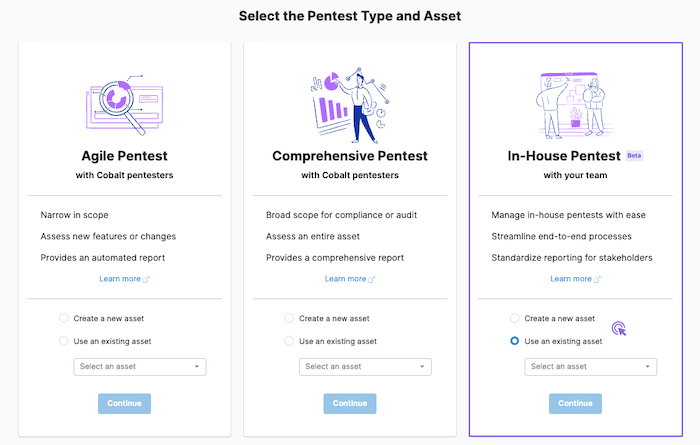This screenshot has width=700, height=445.
Task: Select 'Create a new asset' for In-House Pentest
Action: coord(515,318)
